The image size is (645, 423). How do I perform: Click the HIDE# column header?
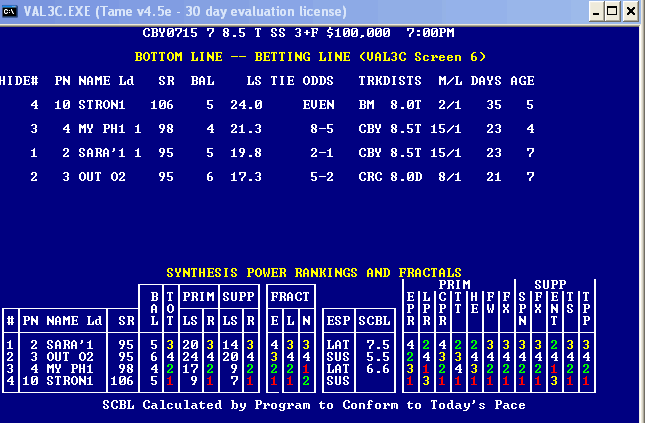tap(19, 81)
